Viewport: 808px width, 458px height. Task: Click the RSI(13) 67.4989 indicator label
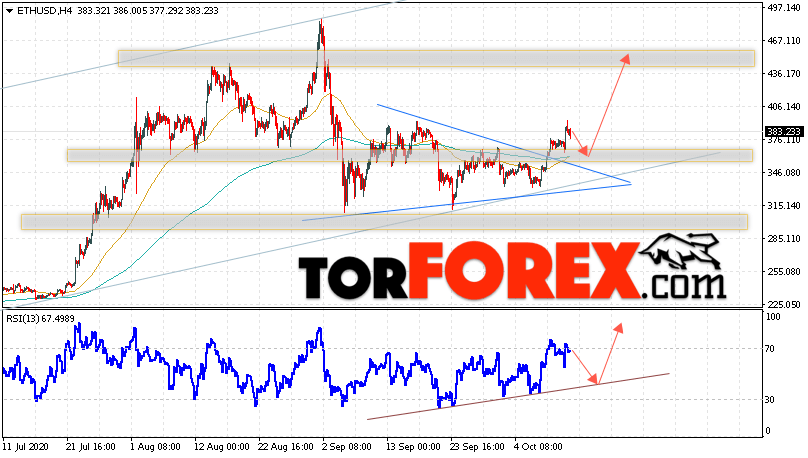40,319
